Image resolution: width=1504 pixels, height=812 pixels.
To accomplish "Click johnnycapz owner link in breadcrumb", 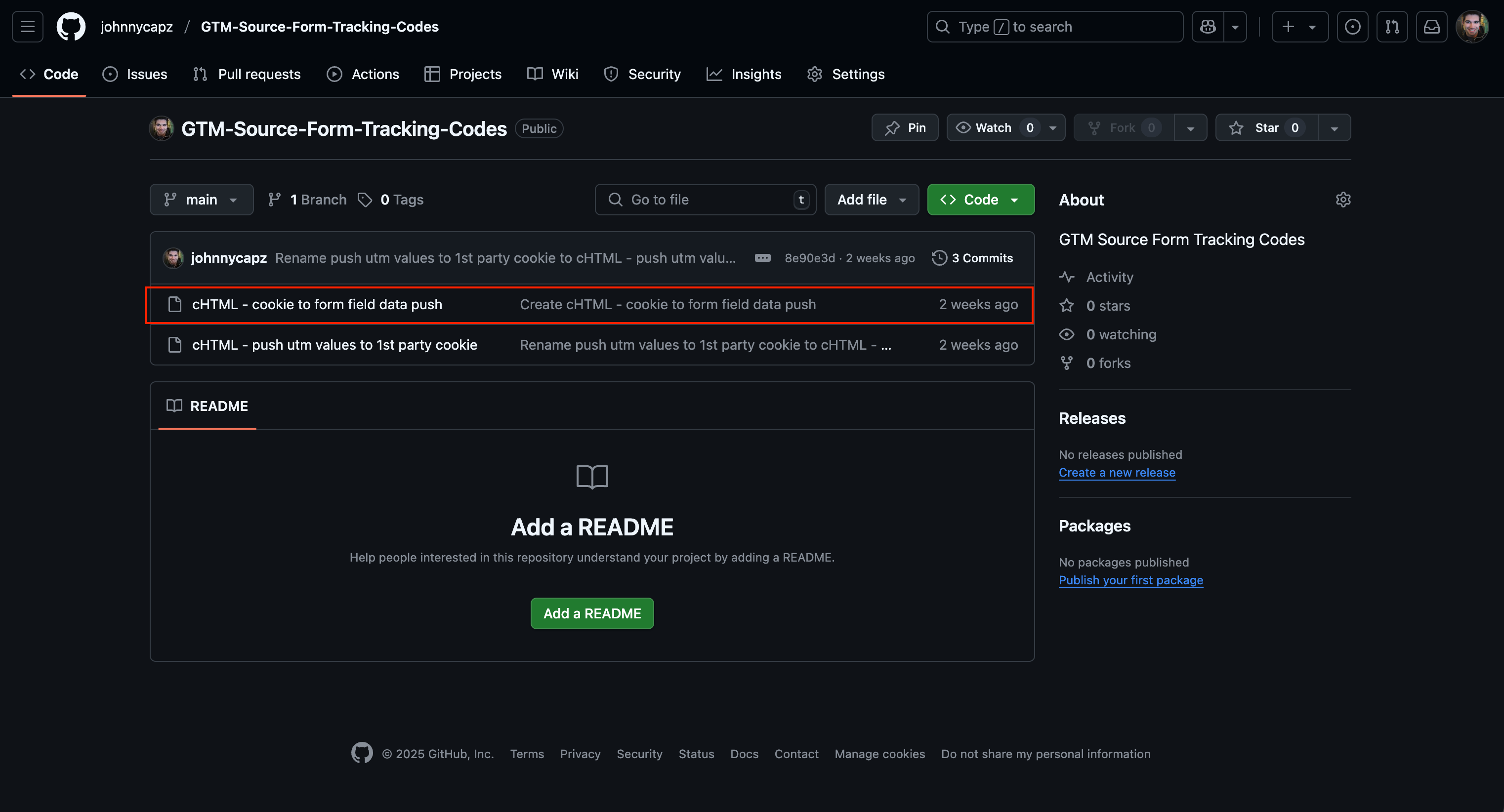I will [x=137, y=27].
